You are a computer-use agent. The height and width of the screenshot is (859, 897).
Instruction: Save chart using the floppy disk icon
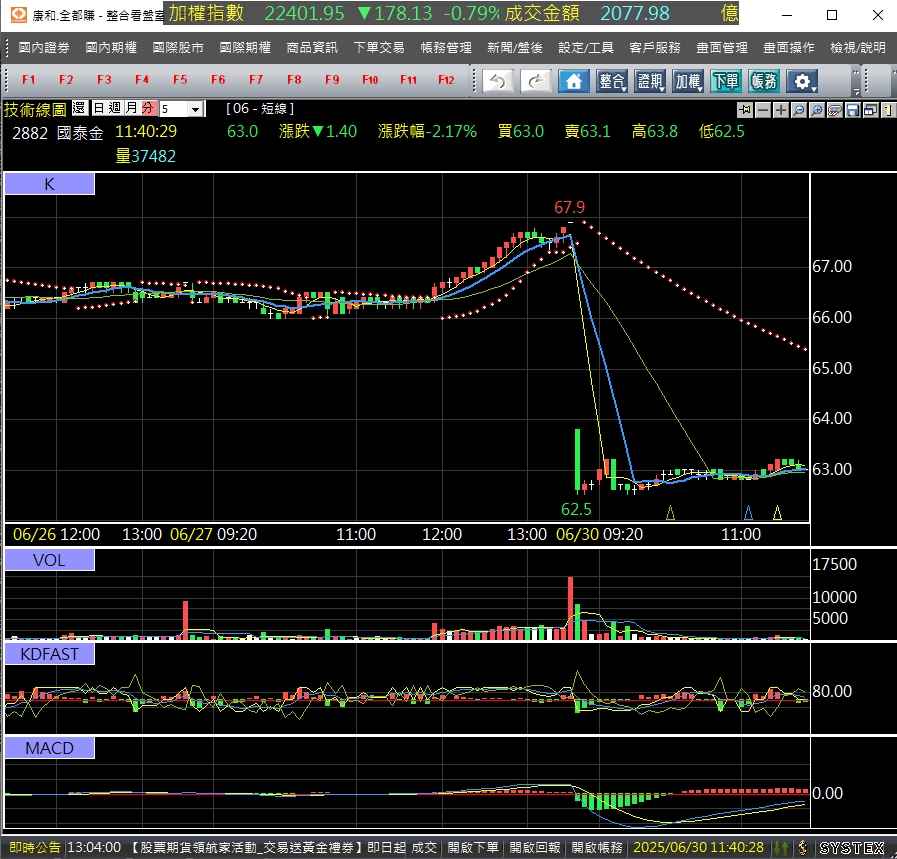853,110
